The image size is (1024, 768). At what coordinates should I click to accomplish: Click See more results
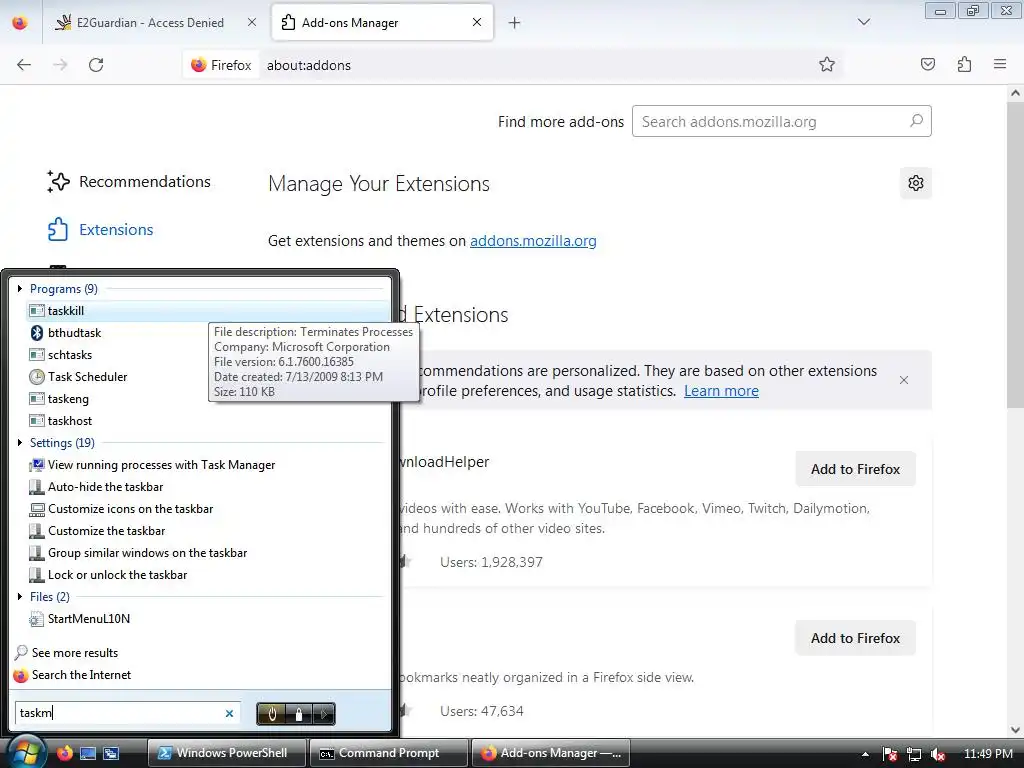[x=74, y=653]
